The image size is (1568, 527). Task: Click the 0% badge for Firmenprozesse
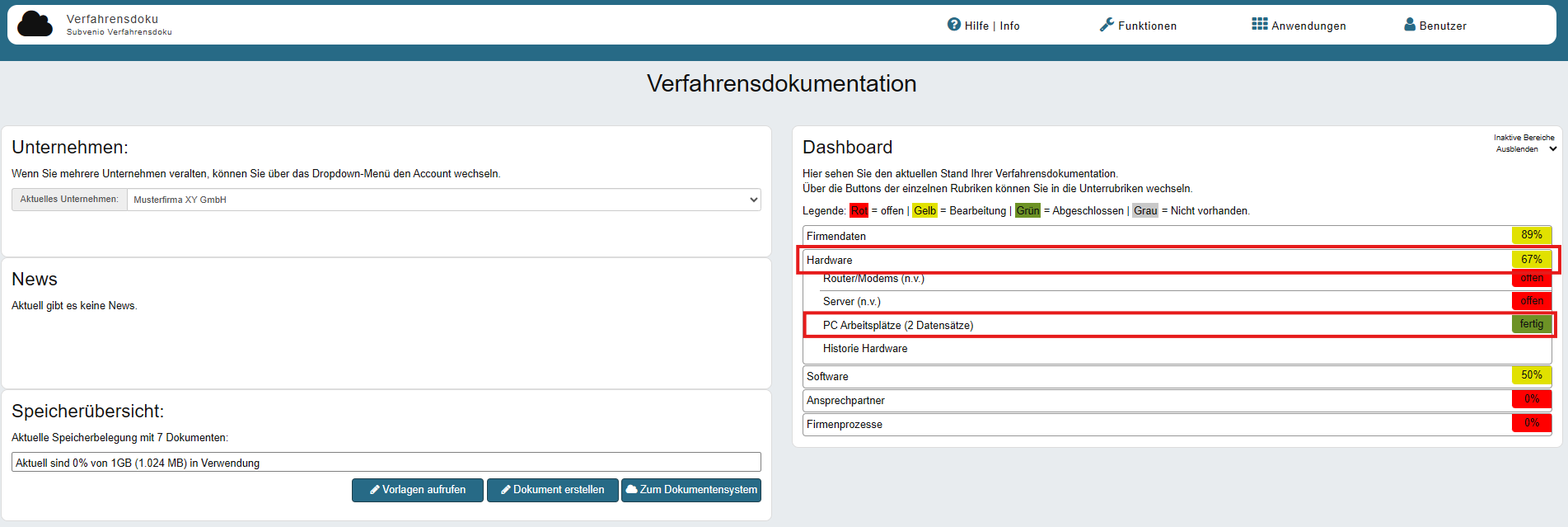coord(1532,423)
